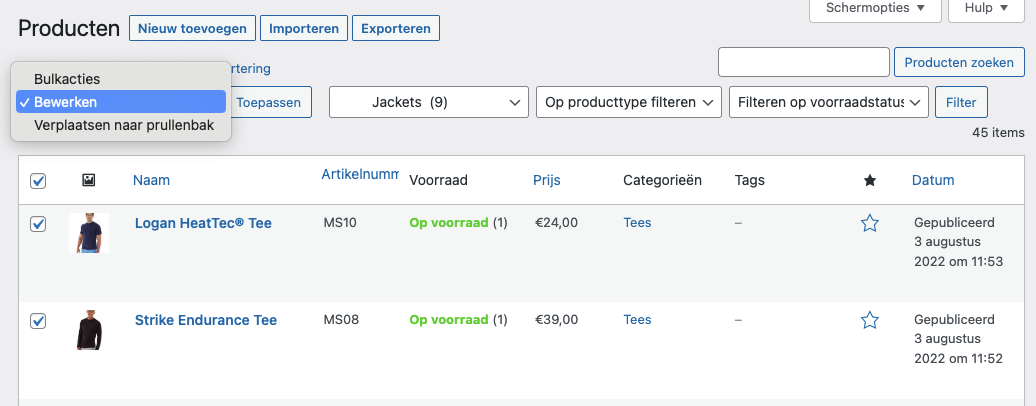Uncheck the Strike Endurance Tee row checkbox
1036x406 pixels.
tap(38, 321)
